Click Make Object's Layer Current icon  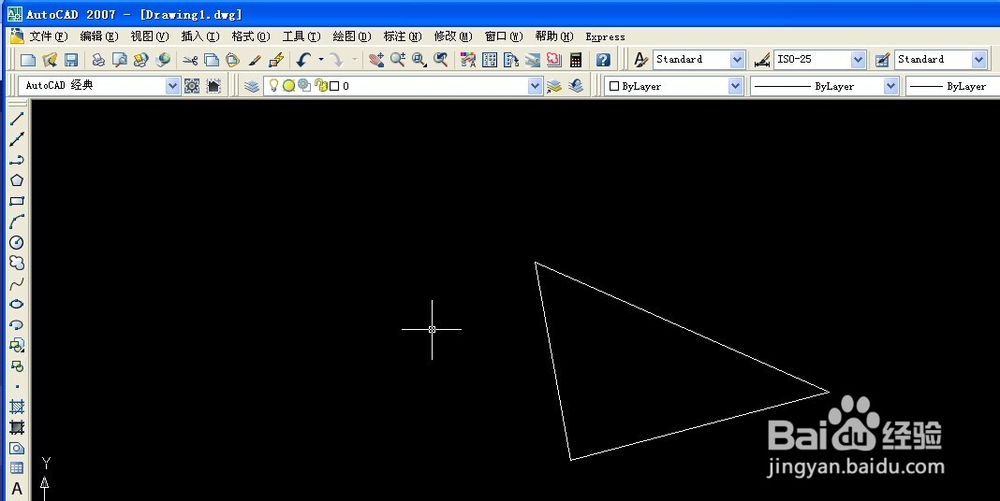coord(554,85)
